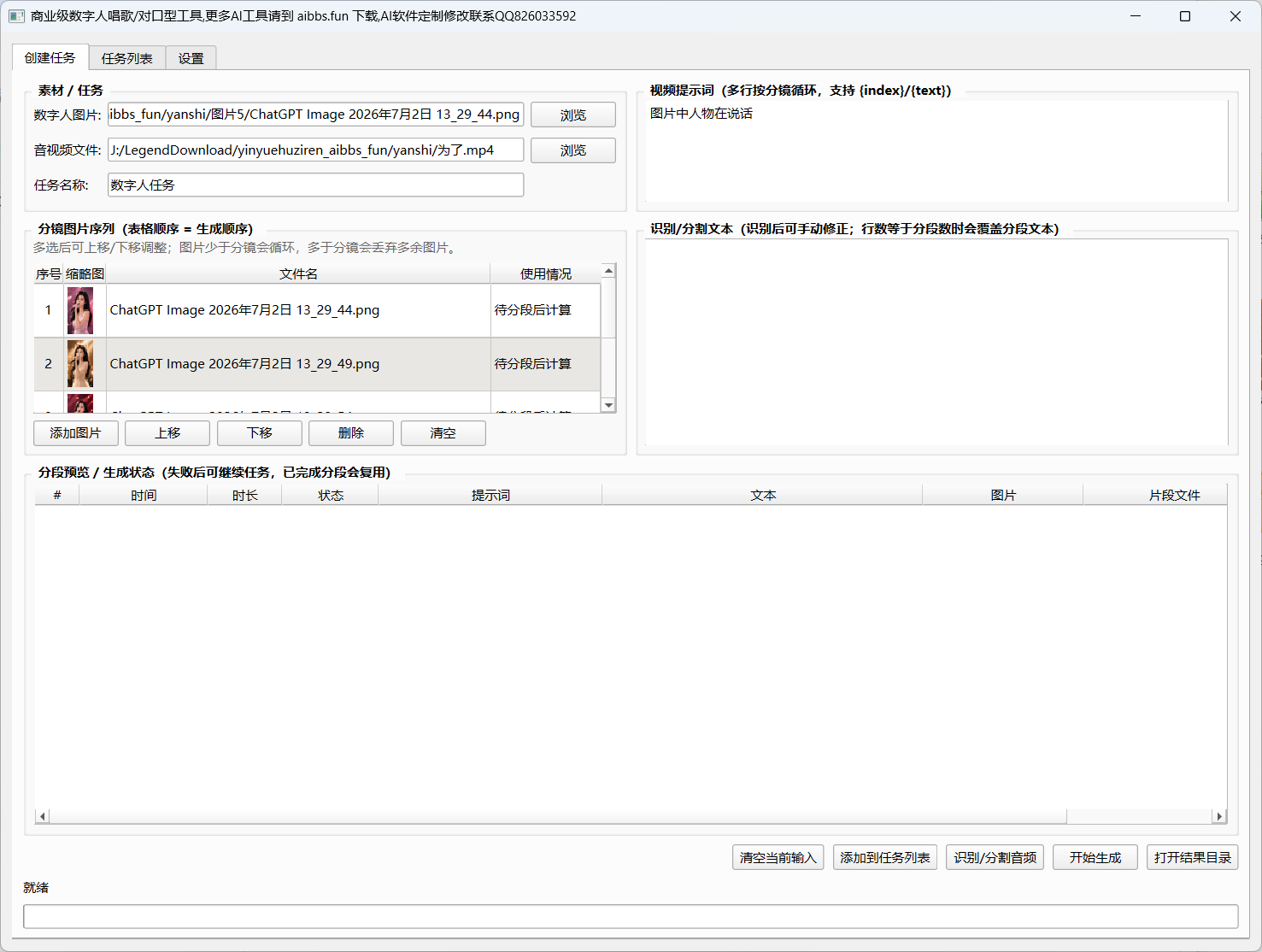
Task: Click preview table scroll left arrow
Action: tap(43, 817)
